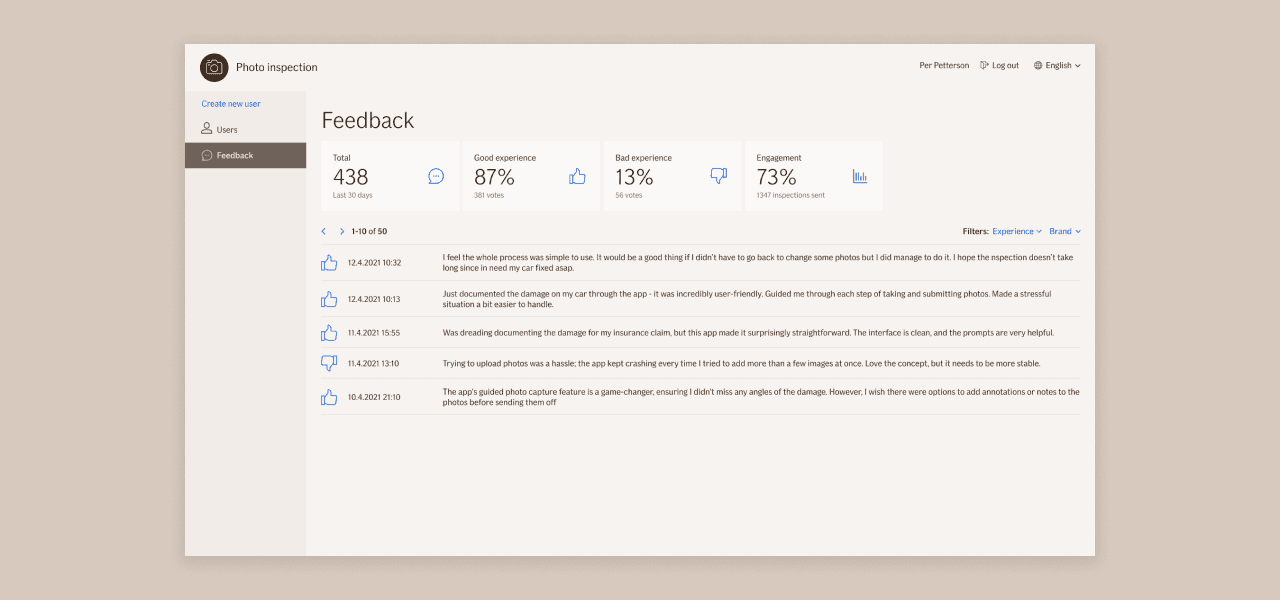Click the '56 votes' label
This screenshot has width=1280, height=600.
(x=629, y=195)
